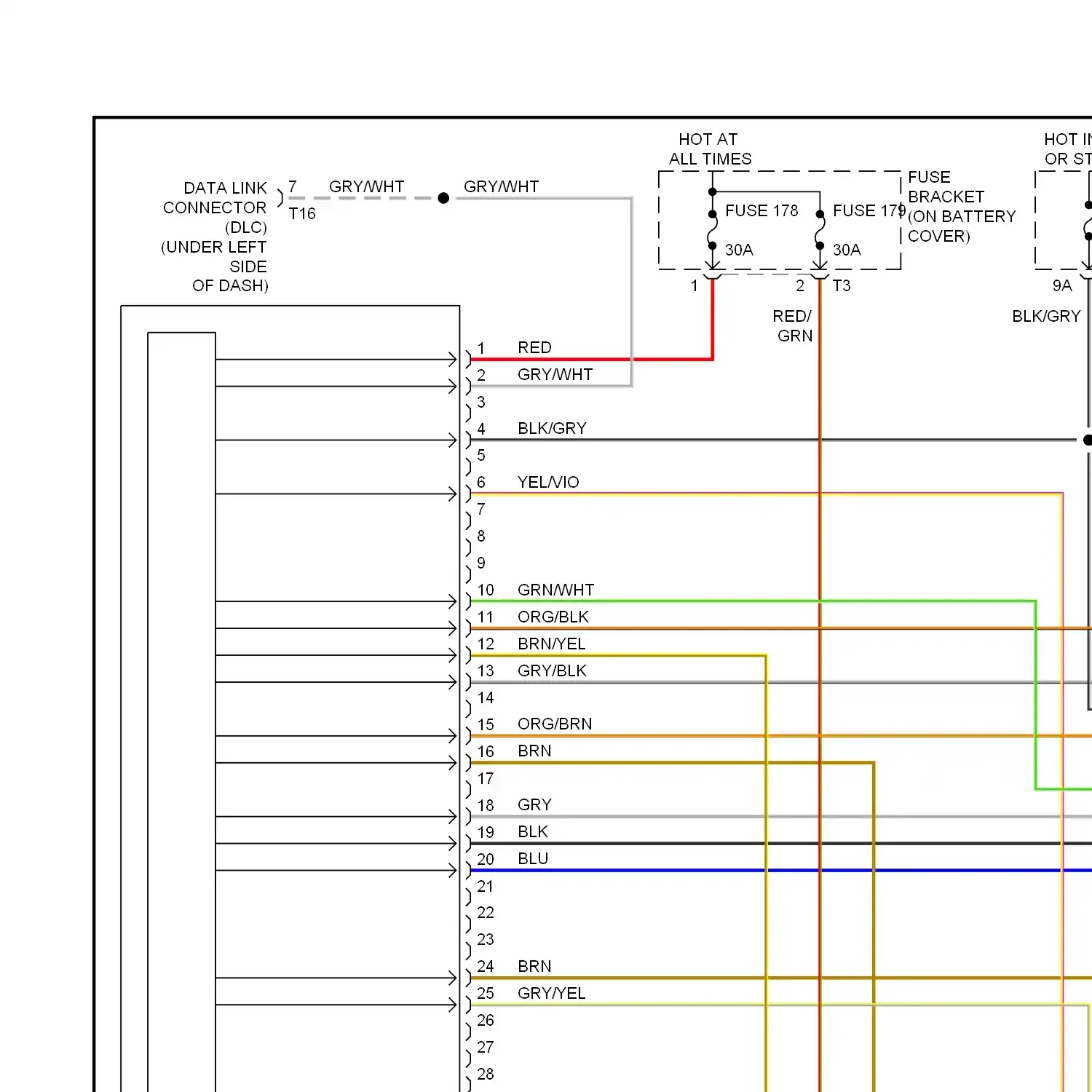Click unused pin number 21
Viewport: 1092px width, 1092px height.
tap(486, 886)
